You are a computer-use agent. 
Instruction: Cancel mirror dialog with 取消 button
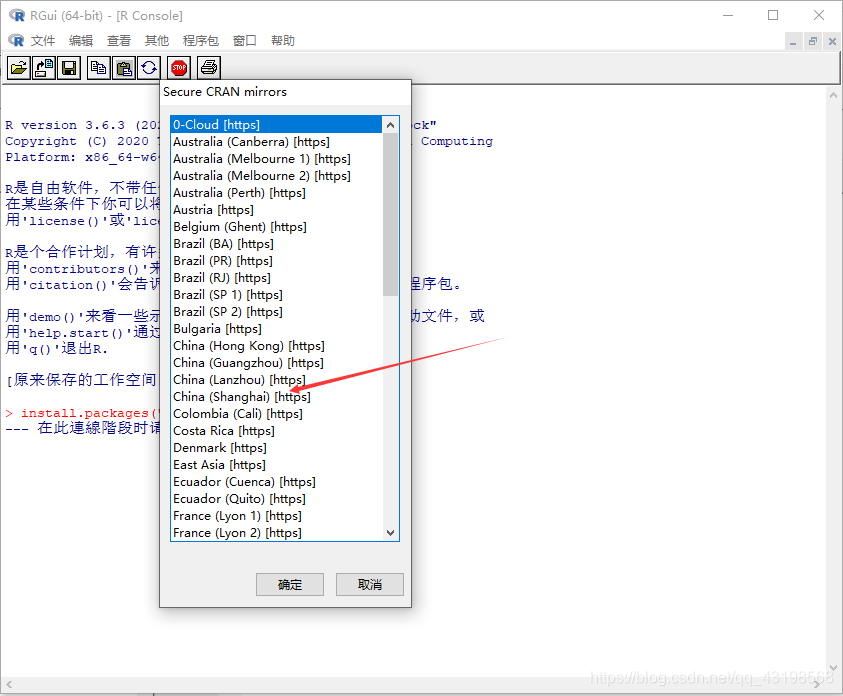coord(370,584)
